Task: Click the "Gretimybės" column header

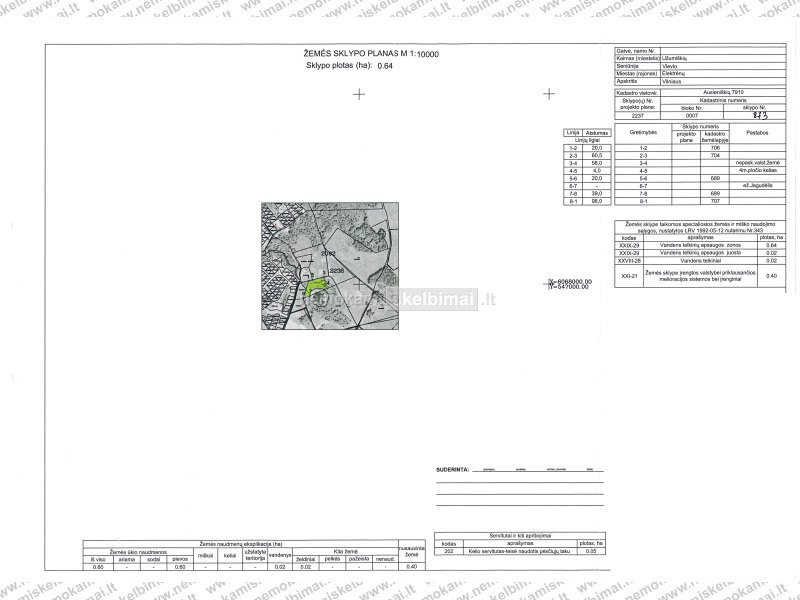Action: tap(643, 133)
